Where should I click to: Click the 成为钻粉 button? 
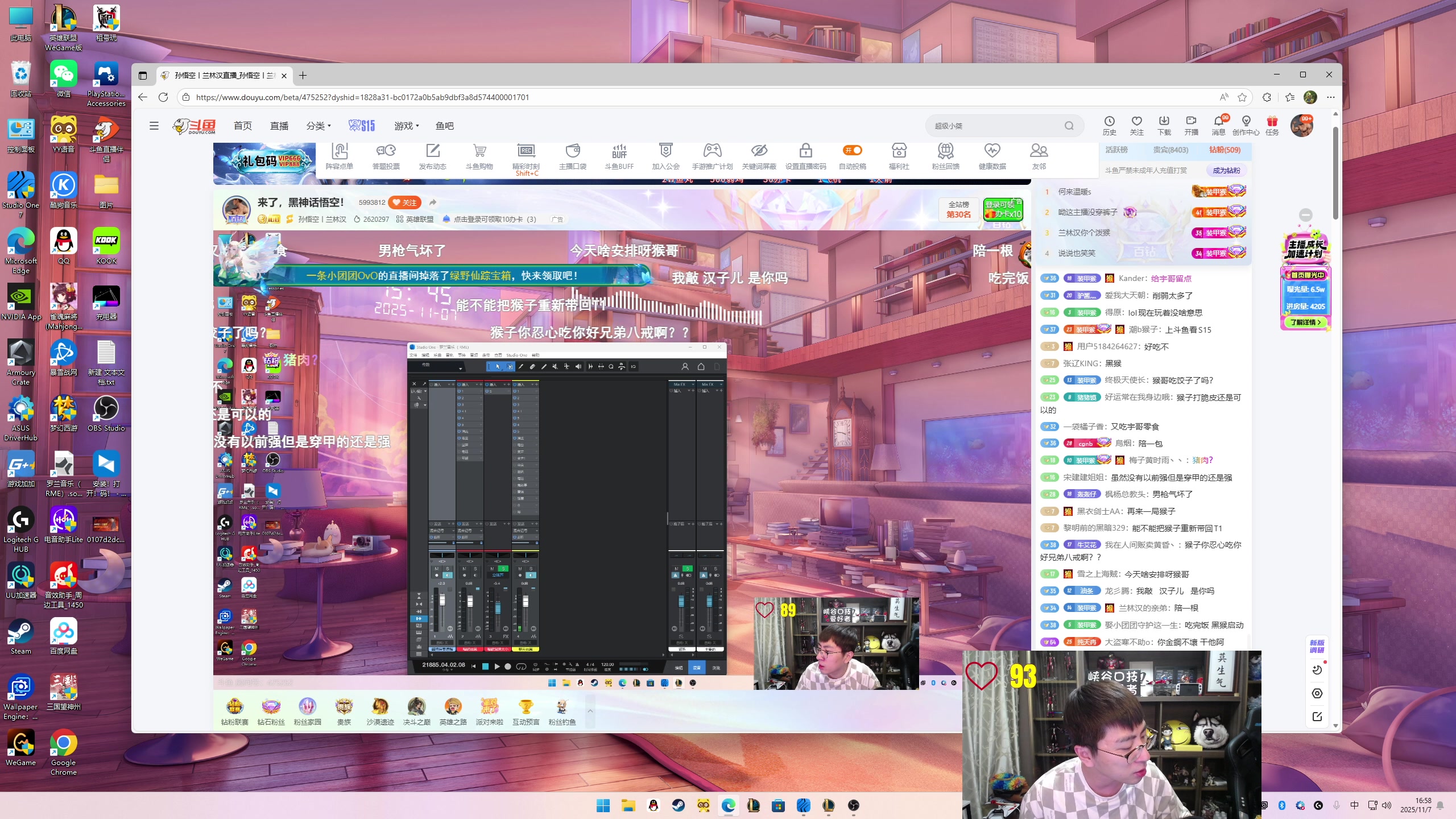[1226, 171]
